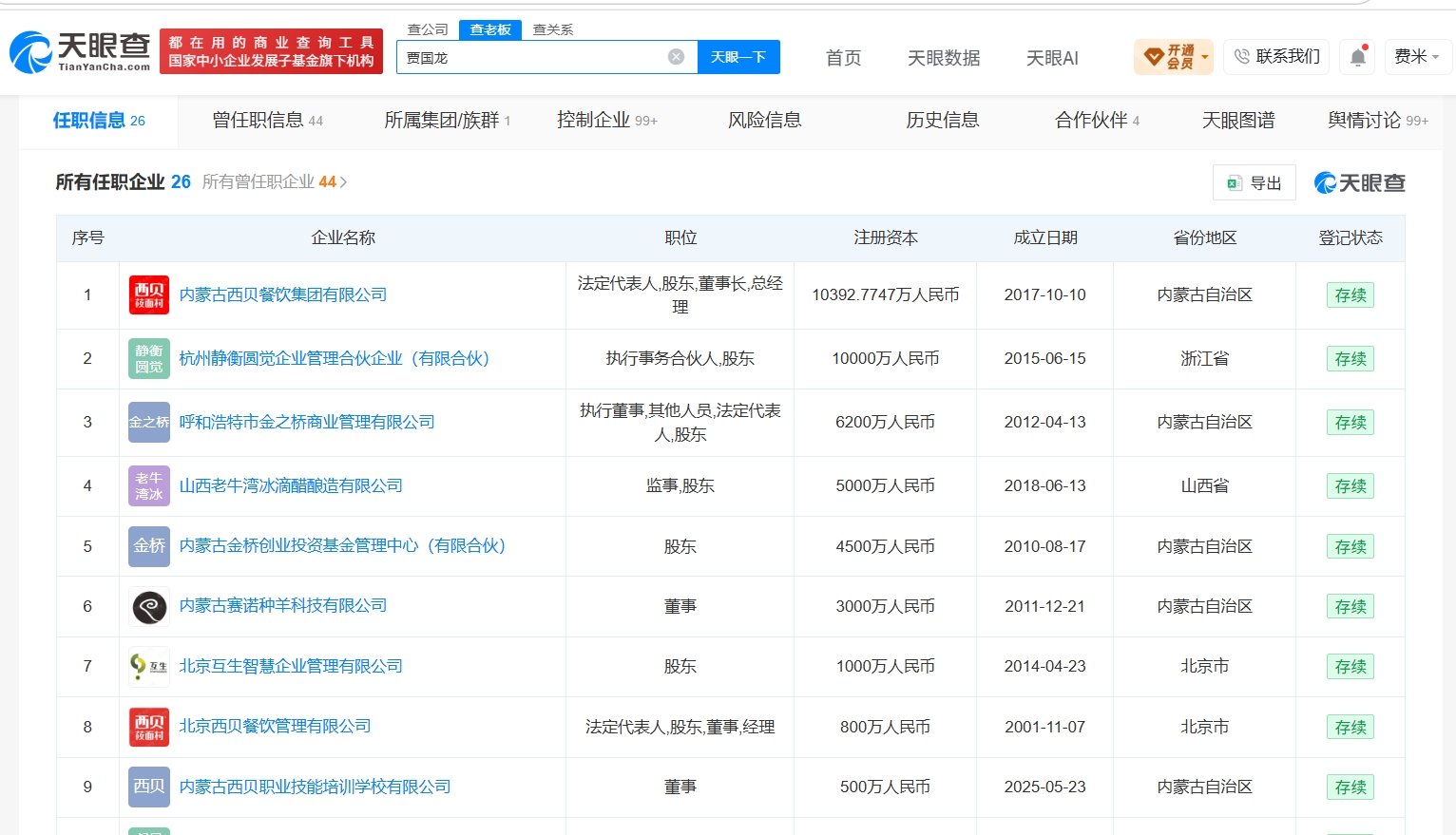Screen dimensions: 1456x835
Task: Click the 西贝 training school logo
Action: 149,787
